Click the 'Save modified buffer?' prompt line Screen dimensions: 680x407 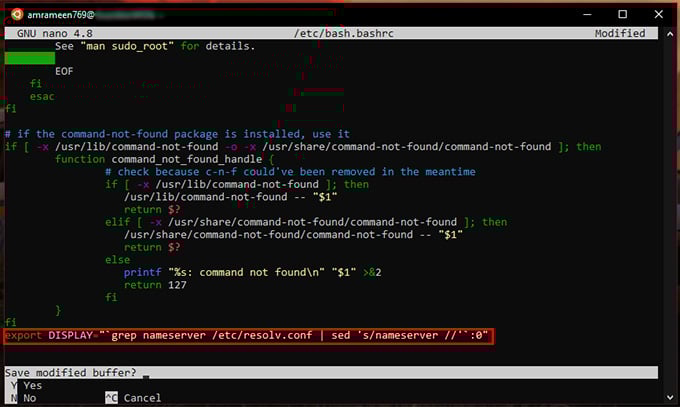[x=331, y=372]
